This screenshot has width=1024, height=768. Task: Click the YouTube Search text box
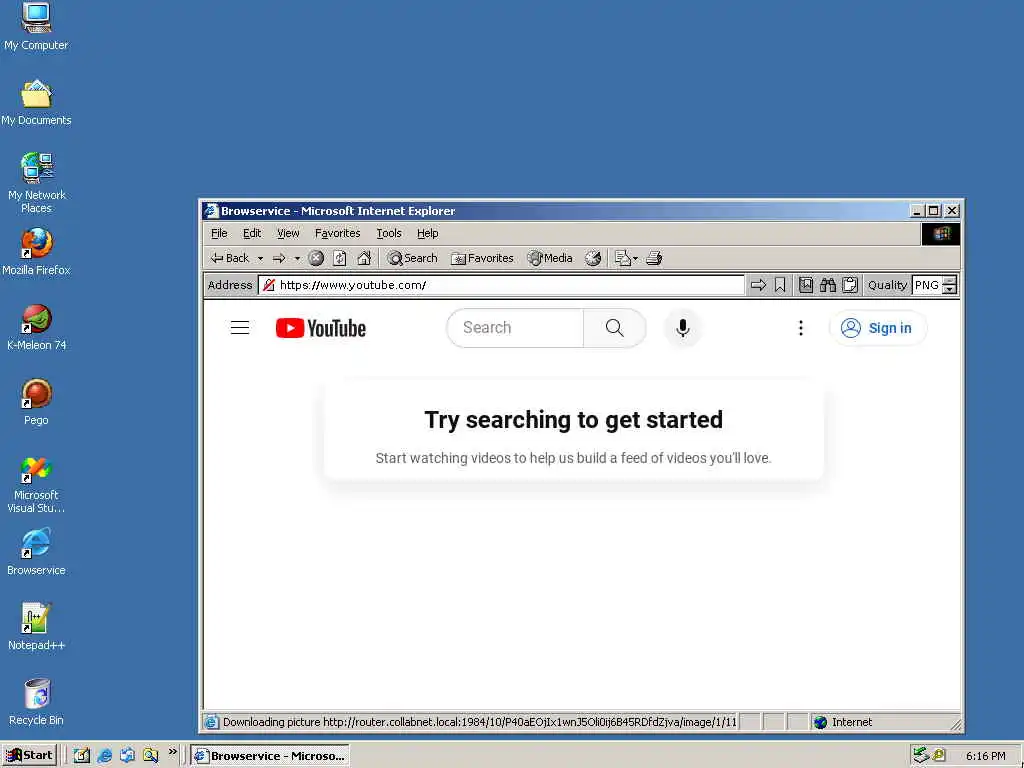(515, 328)
